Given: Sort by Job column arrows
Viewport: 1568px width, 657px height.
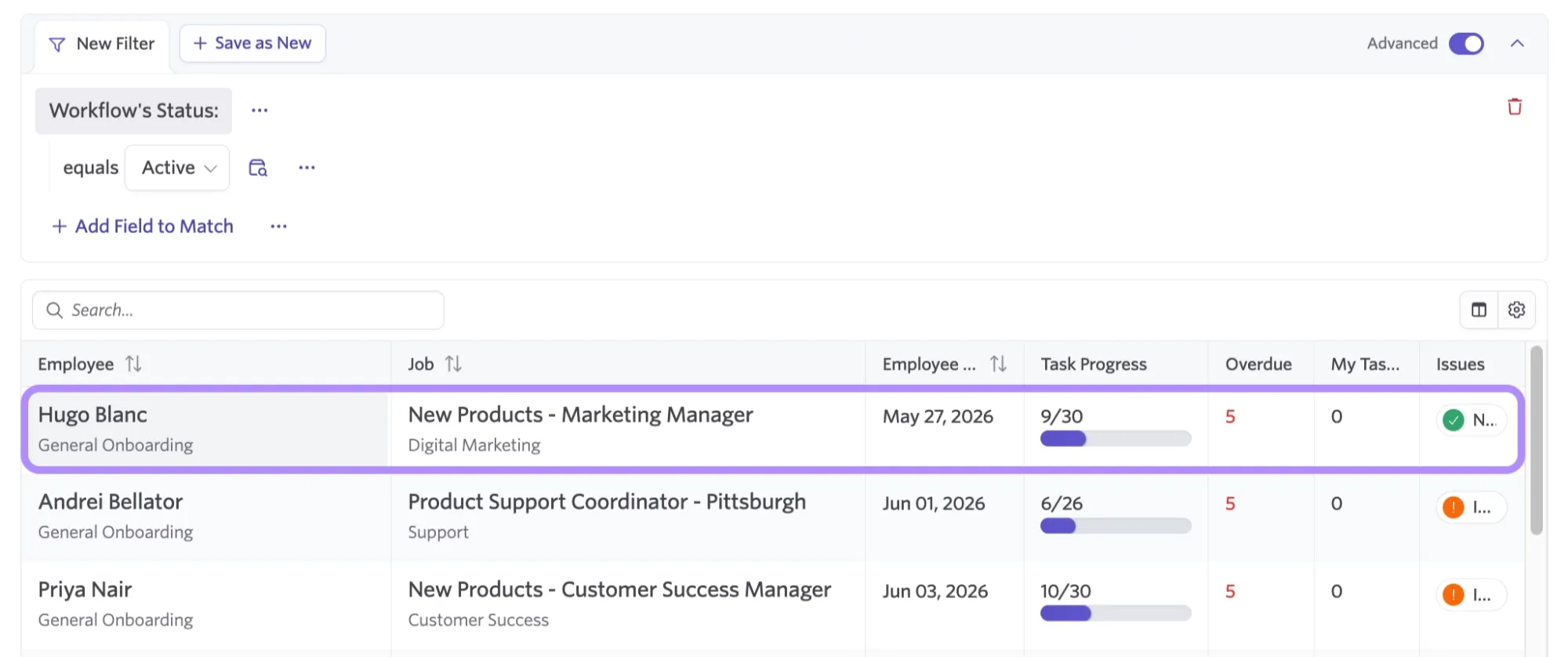Looking at the screenshot, I should 453,364.
